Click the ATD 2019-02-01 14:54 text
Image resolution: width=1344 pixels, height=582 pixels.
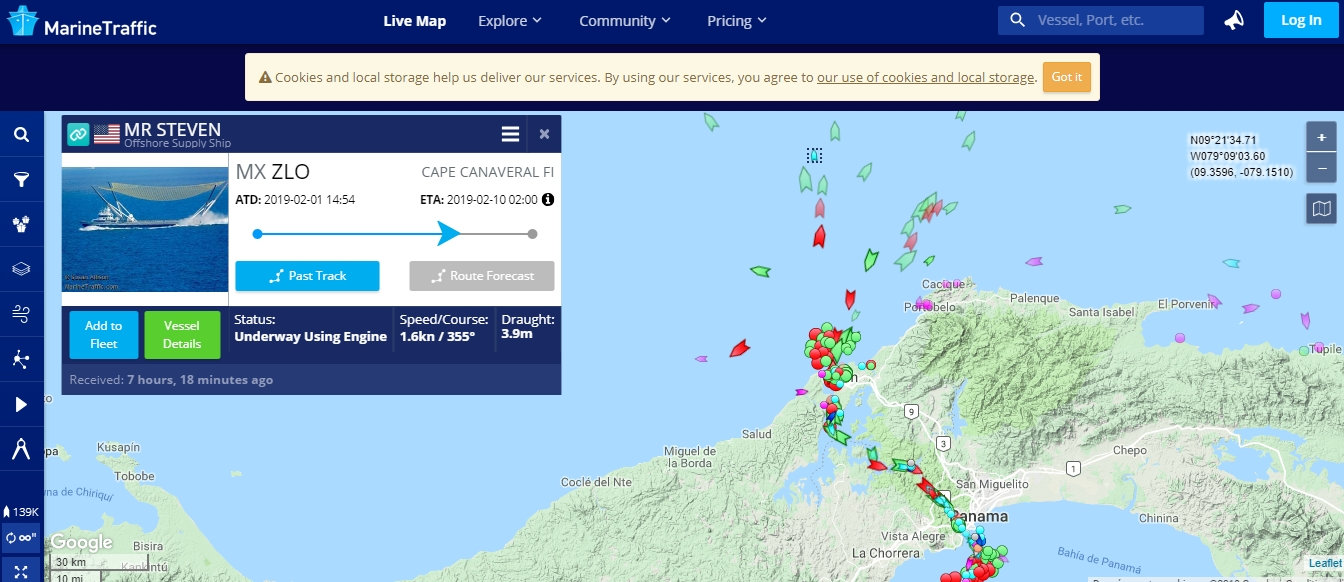(x=295, y=200)
